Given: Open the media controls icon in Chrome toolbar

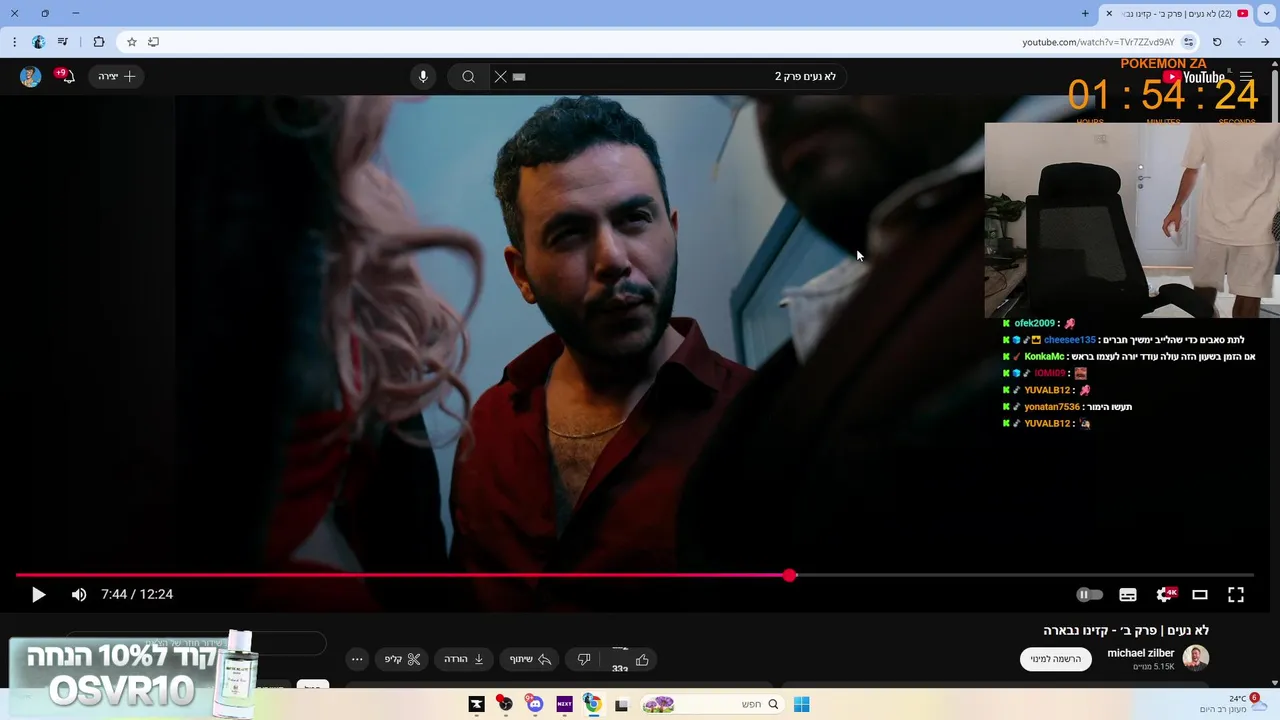Looking at the screenshot, I should click(x=63, y=42).
